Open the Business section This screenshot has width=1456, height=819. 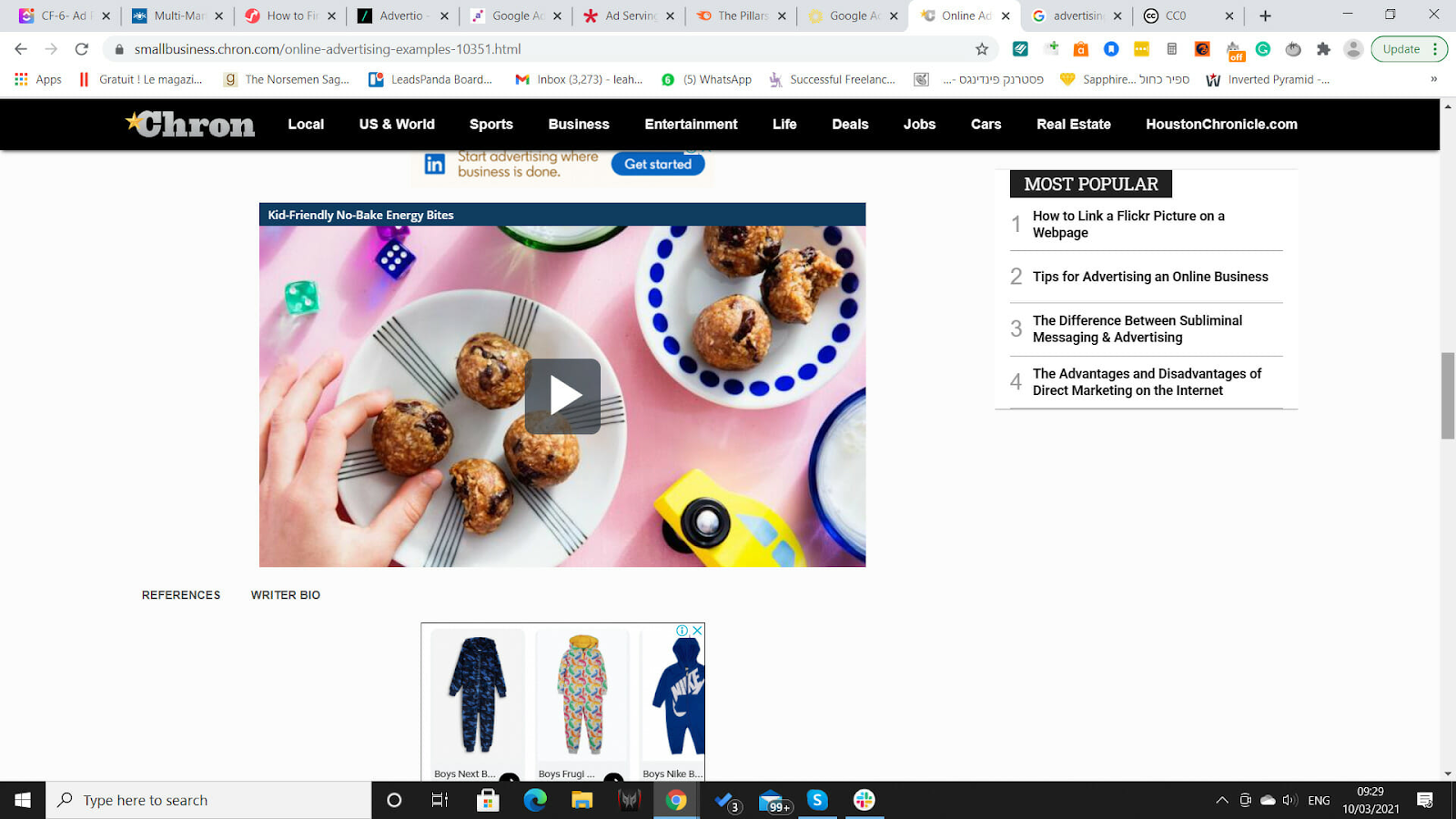coord(579,124)
